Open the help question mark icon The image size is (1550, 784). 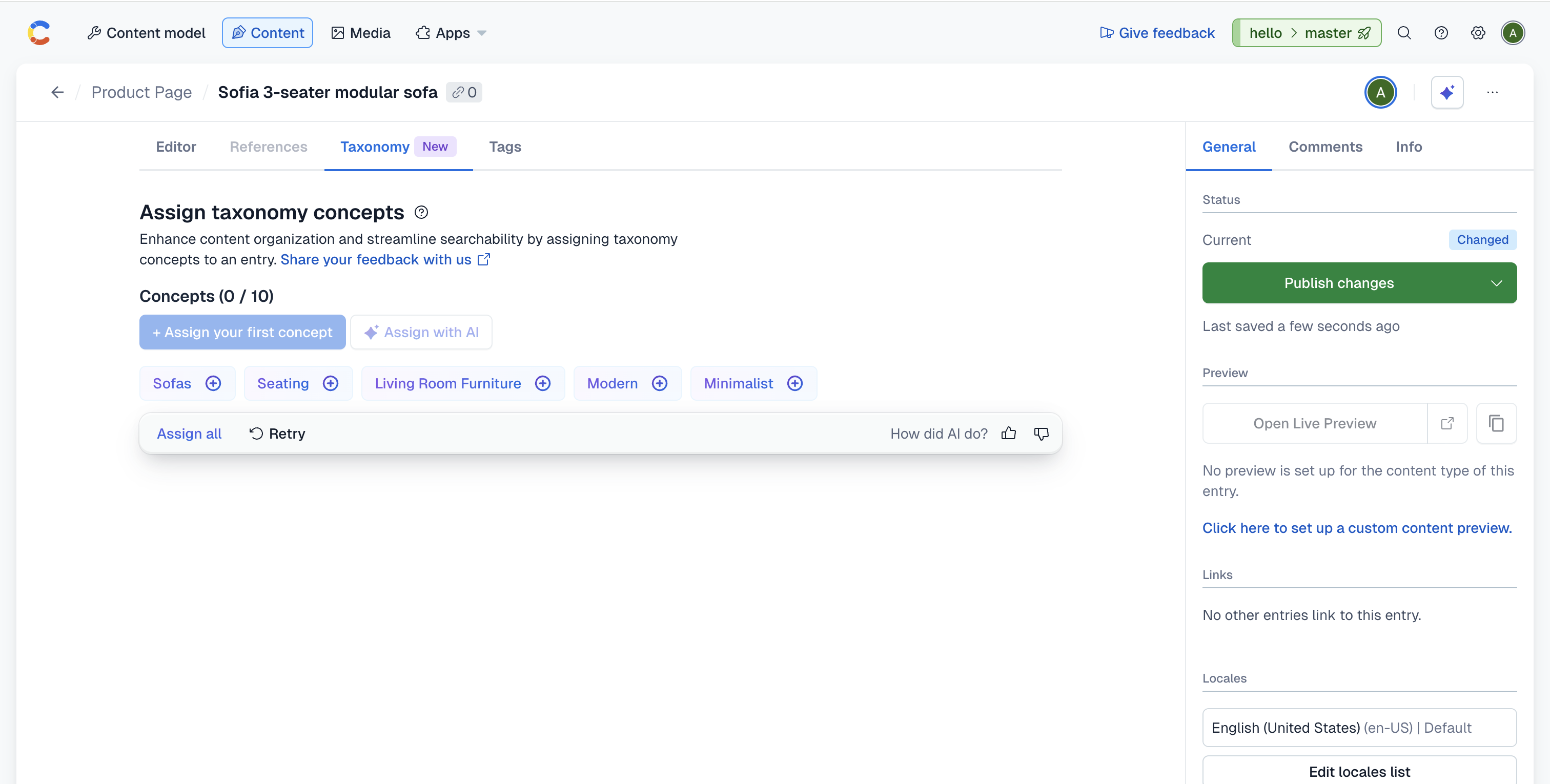pyautogui.click(x=1440, y=33)
